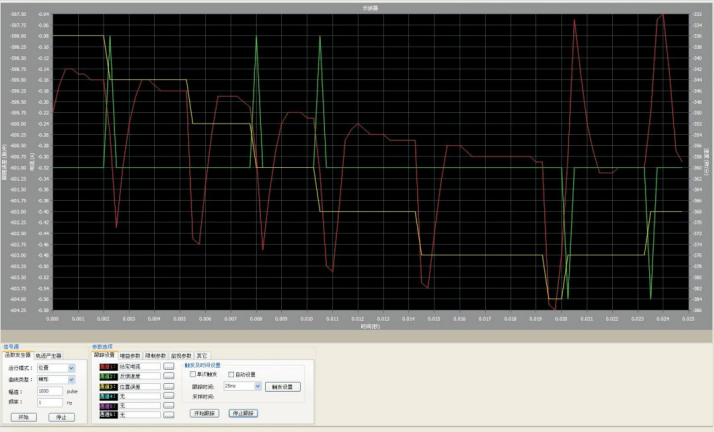The image size is (714, 432).
Task: Open channel 6 signal selector button
Action: coord(169,413)
